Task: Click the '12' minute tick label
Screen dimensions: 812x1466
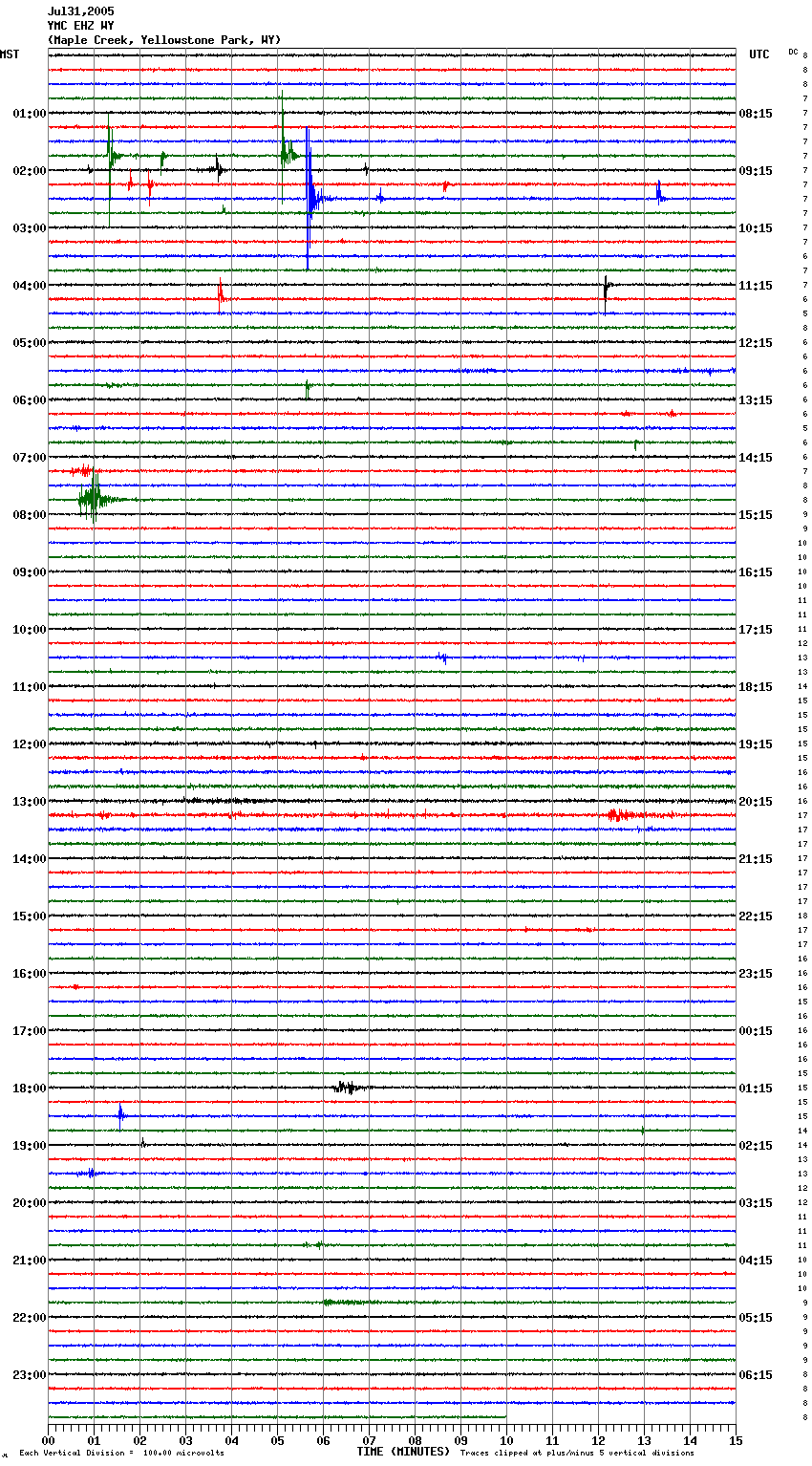Action: (x=598, y=1440)
